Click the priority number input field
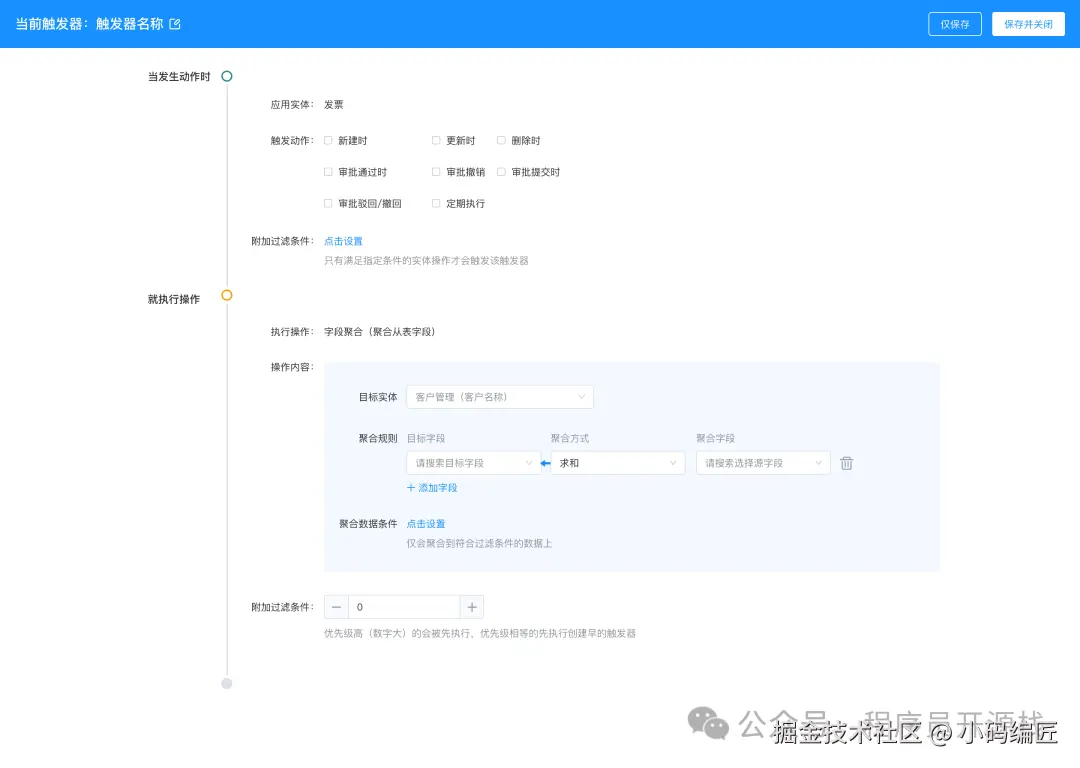This screenshot has height=768, width=1080. tap(404, 606)
